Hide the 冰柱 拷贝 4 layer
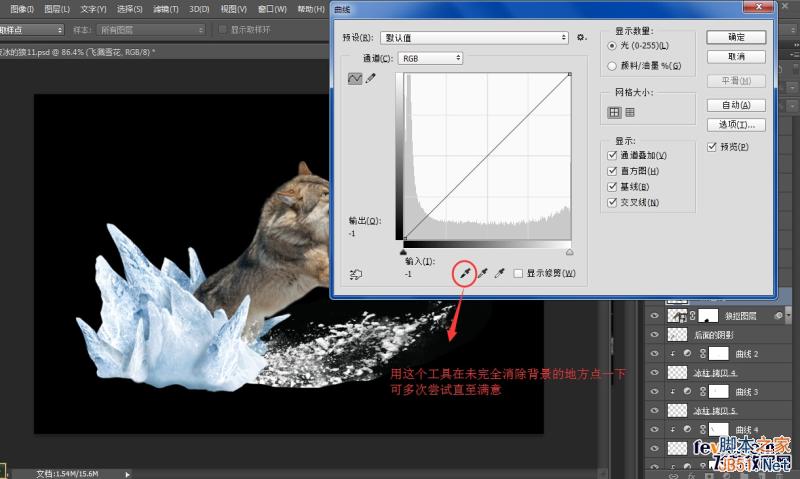The width and height of the screenshot is (800, 479). click(x=655, y=372)
